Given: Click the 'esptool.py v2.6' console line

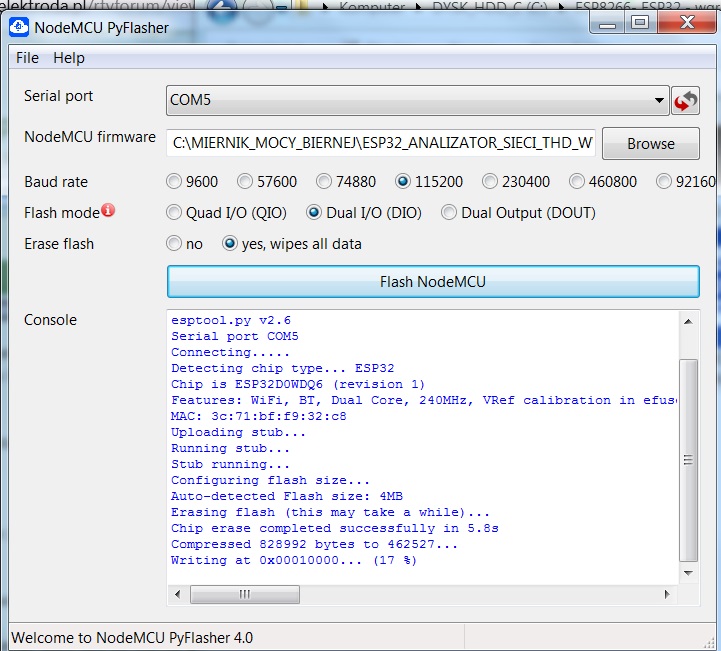Looking at the screenshot, I should (x=231, y=320).
